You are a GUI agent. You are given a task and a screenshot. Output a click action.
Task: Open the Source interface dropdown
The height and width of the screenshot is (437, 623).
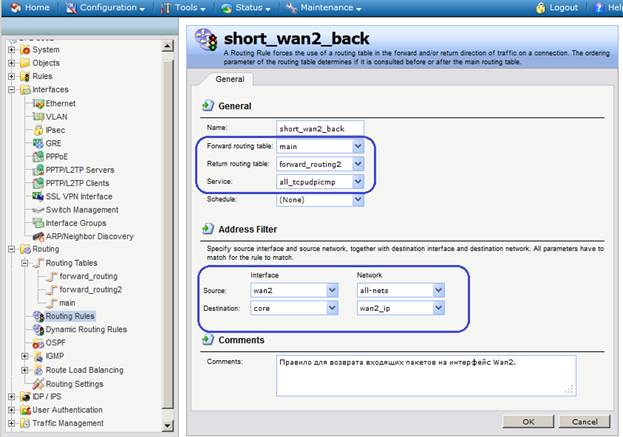click(x=332, y=290)
